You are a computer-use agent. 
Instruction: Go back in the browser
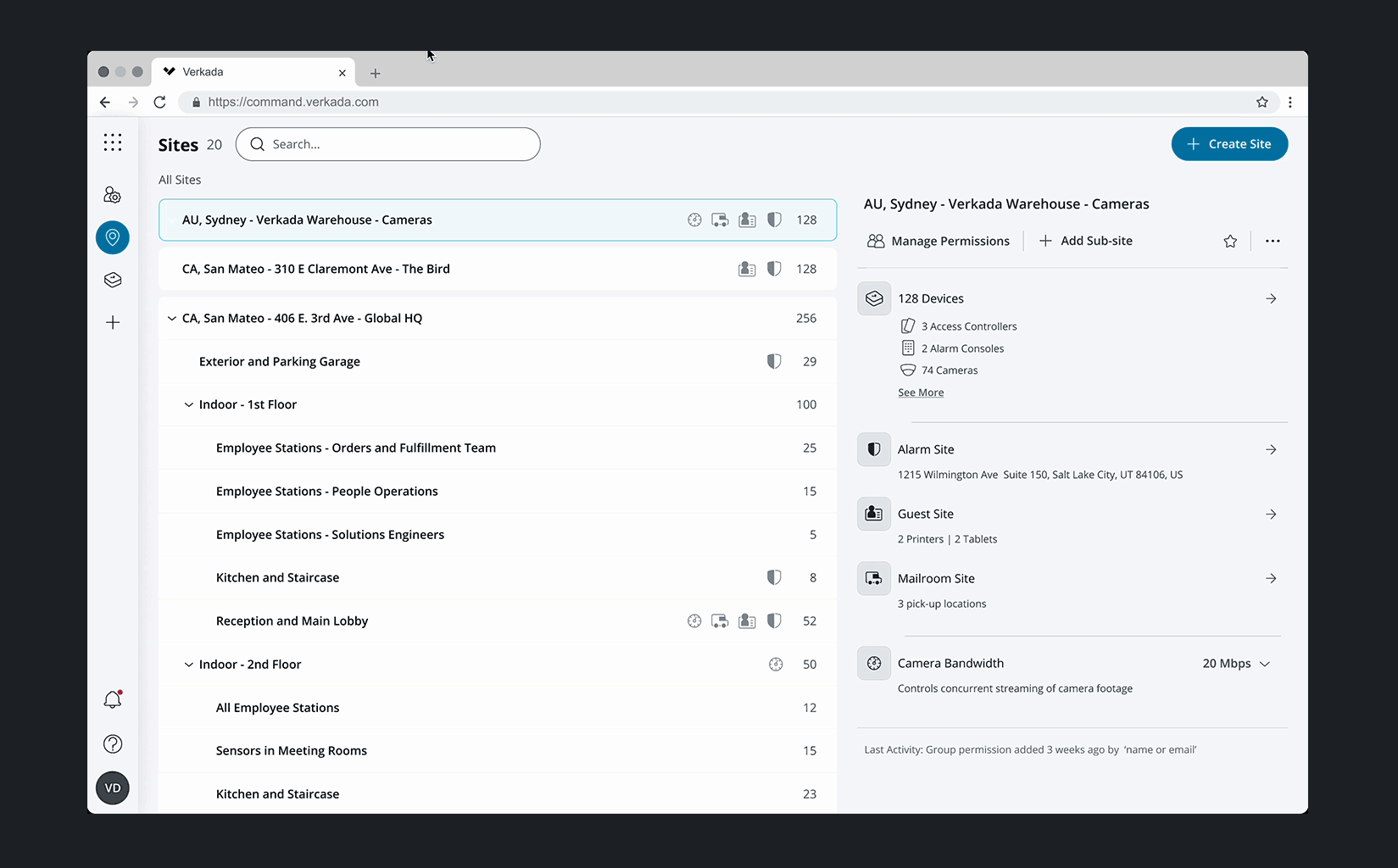105,102
